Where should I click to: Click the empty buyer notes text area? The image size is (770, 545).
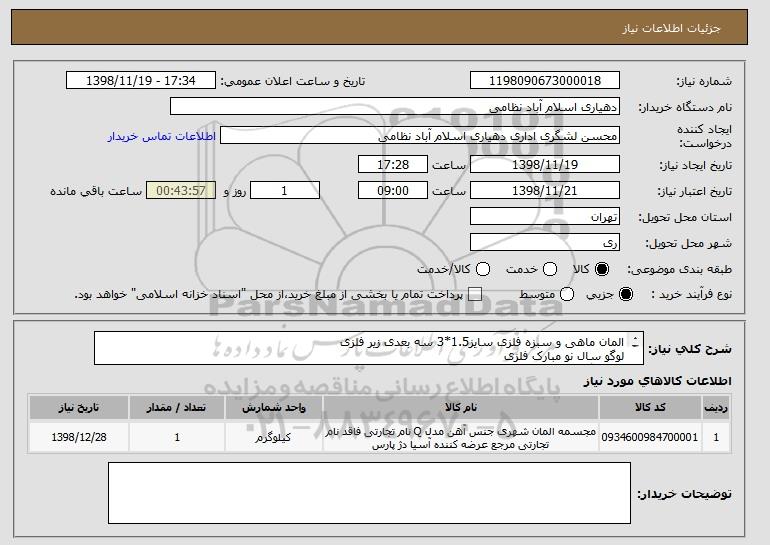pos(369,493)
